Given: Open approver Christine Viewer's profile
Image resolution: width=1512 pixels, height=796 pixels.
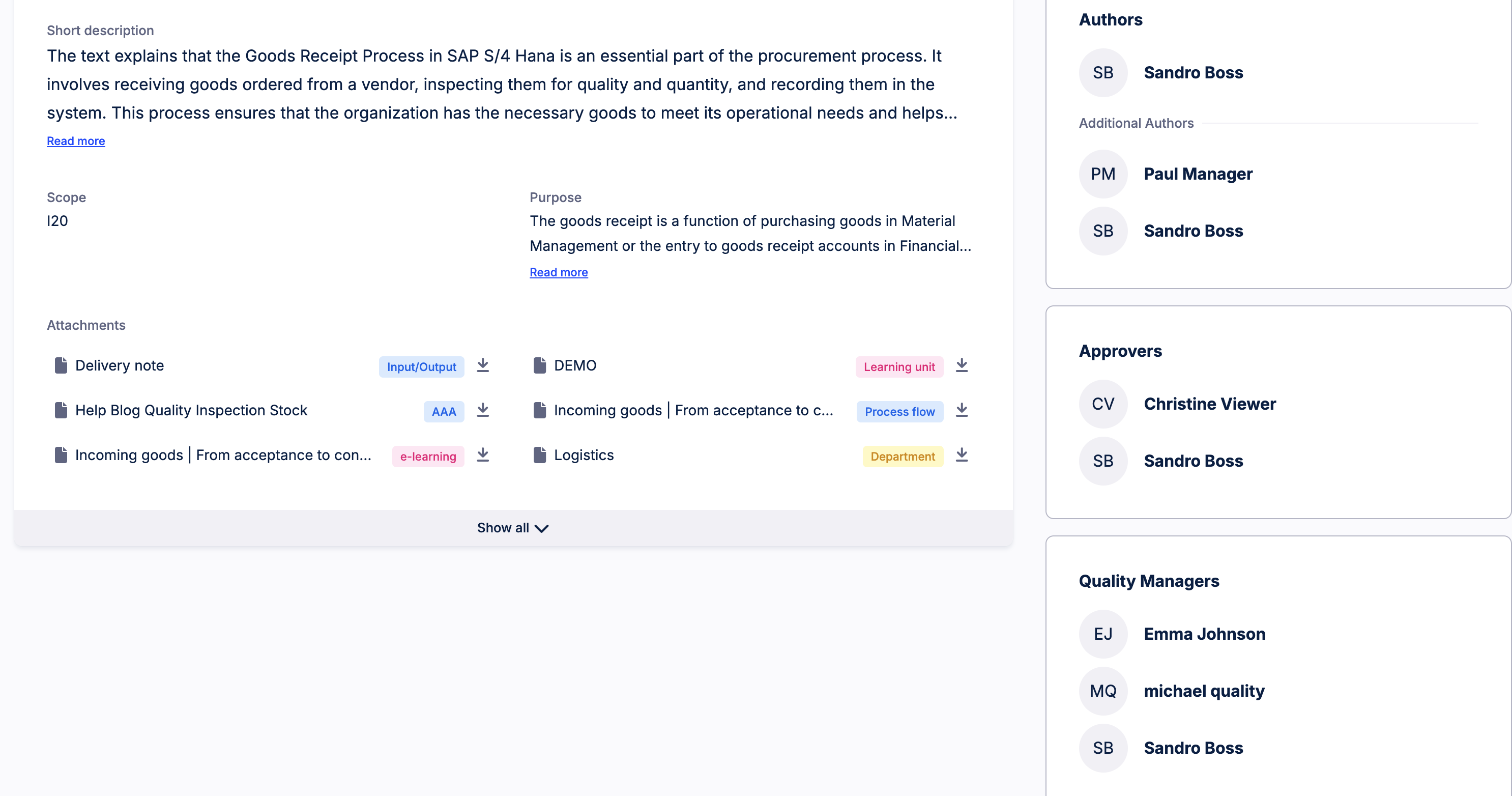Looking at the screenshot, I should pyautogui.click(x=1209, y=404).
